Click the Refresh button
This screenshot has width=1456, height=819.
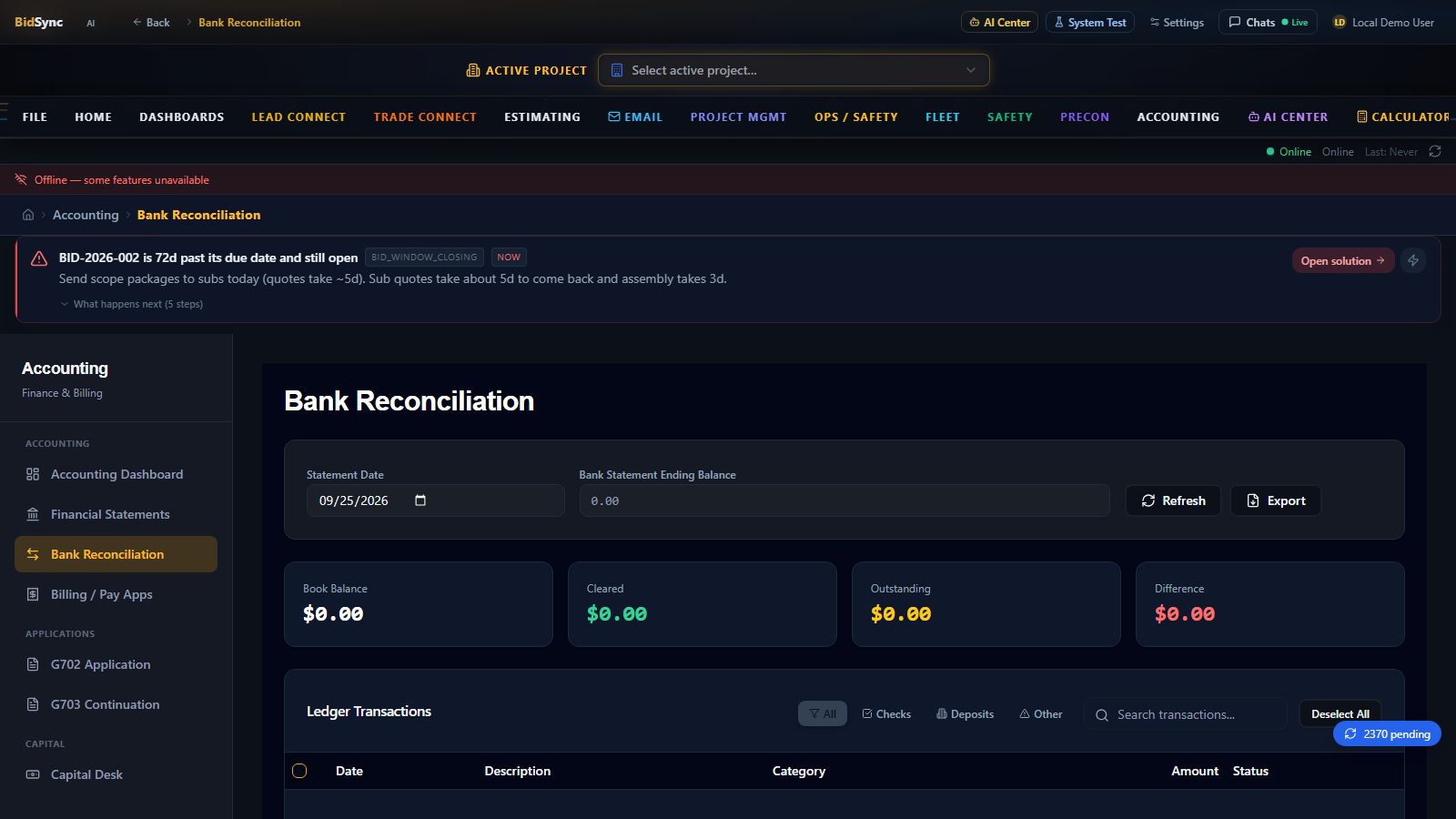tap(1173, 500)
